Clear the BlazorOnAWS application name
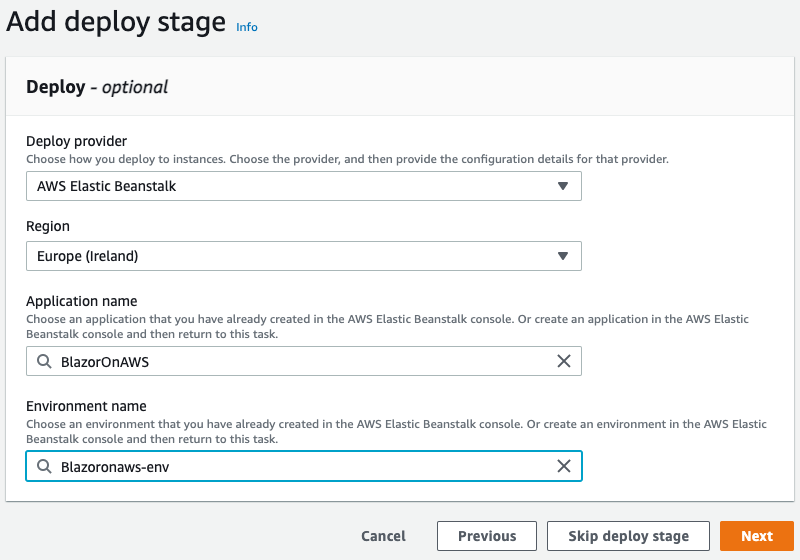 (564, 362)
